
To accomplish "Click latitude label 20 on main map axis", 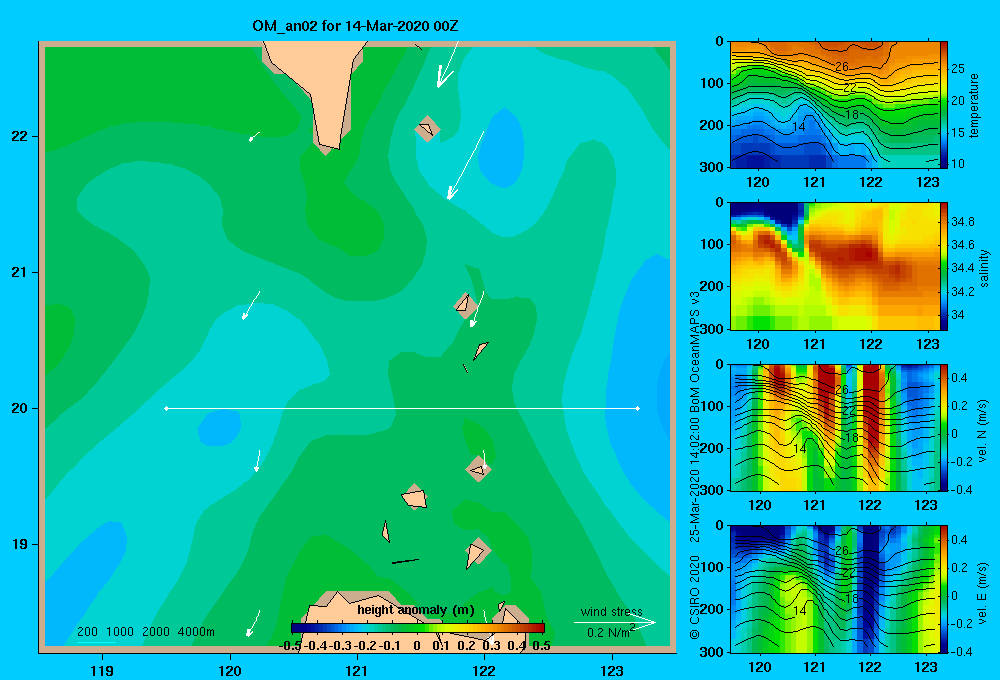I will click(20, 408).
